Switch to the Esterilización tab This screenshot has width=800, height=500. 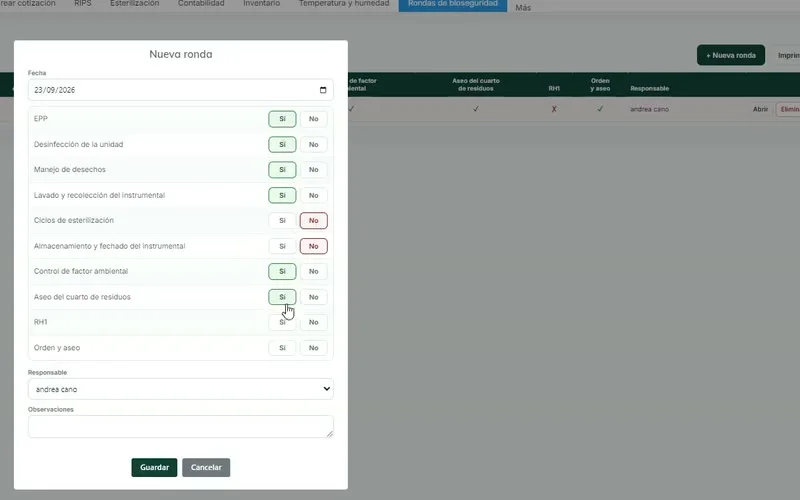click(135, 4)
